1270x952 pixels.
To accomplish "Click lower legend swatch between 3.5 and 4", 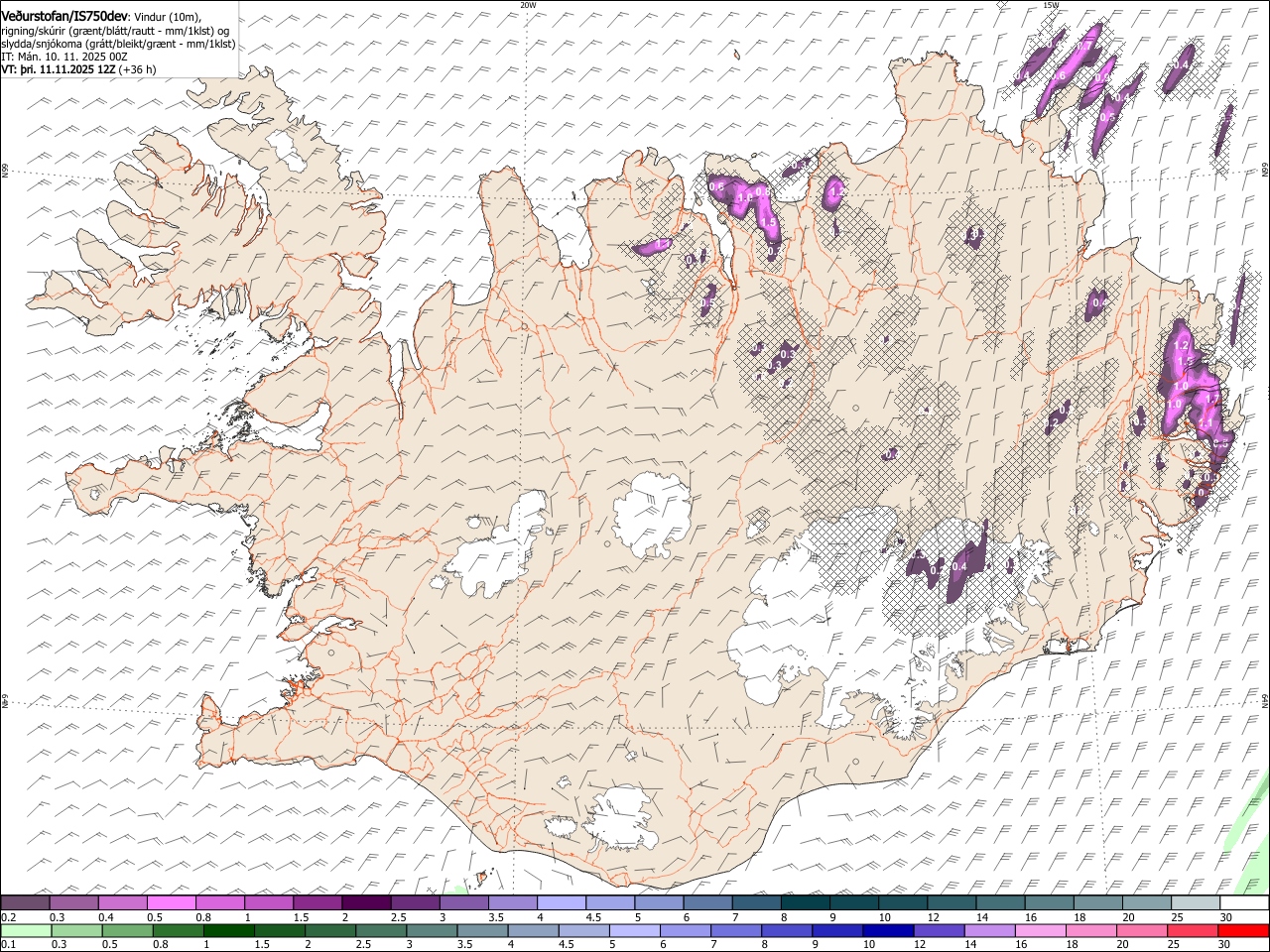I will click(482, 930).
